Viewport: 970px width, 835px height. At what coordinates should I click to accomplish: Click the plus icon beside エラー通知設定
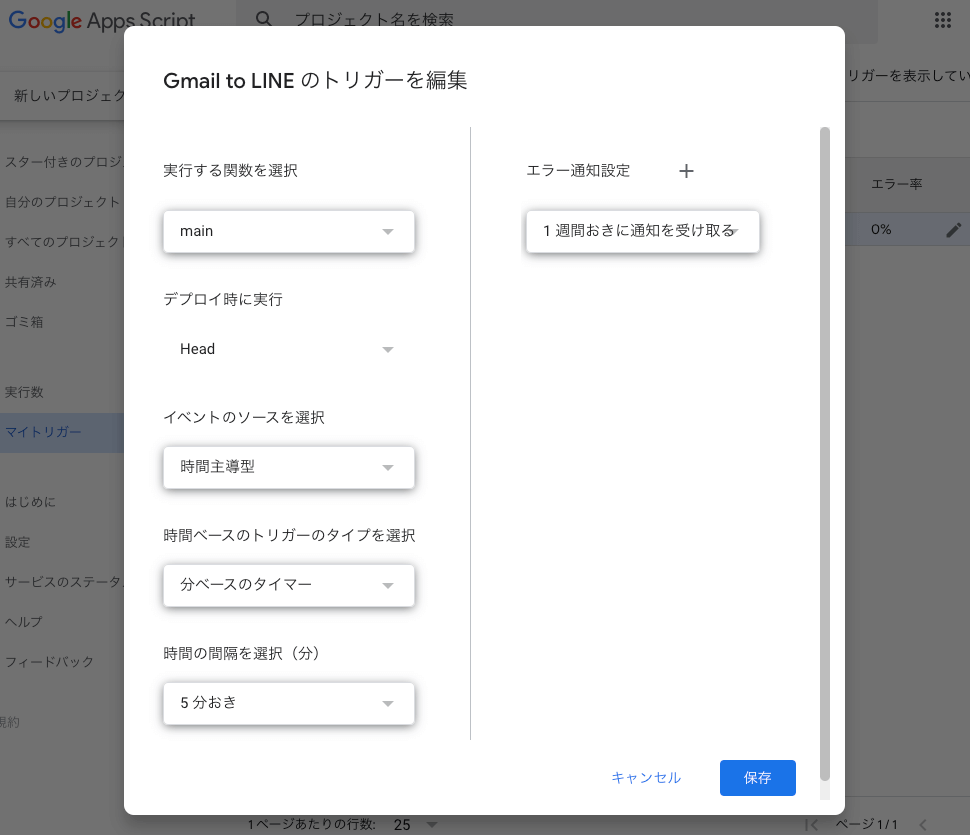pos(686,171)
